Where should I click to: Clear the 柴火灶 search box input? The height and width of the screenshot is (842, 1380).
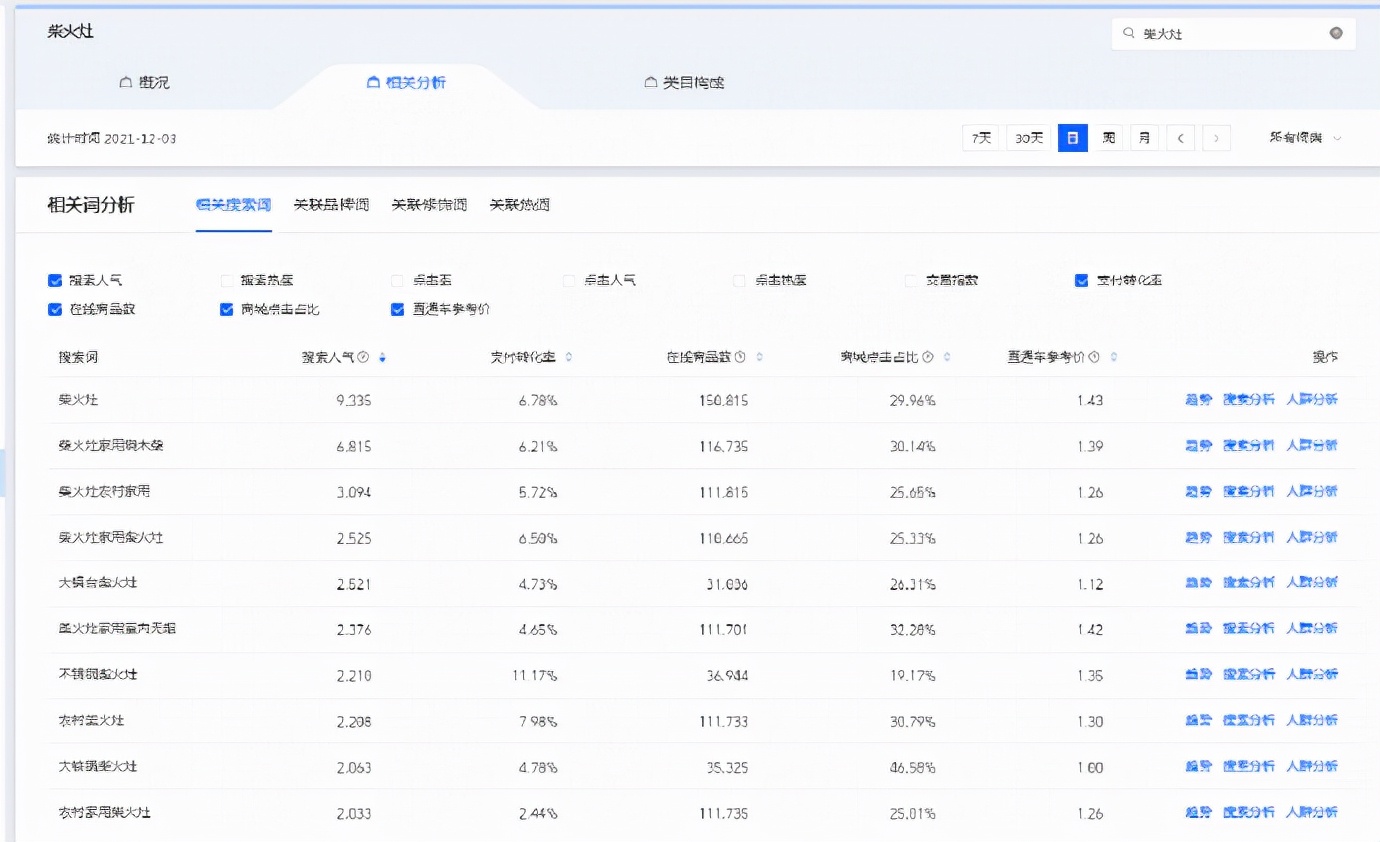coord(1336,33)
